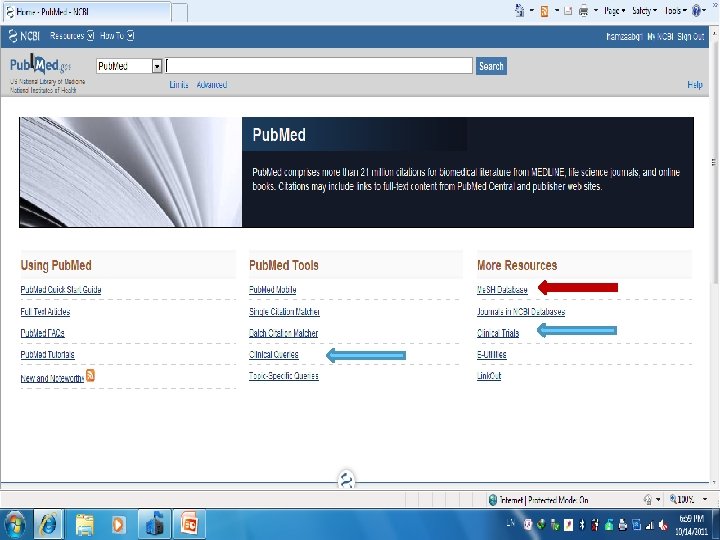Click the Sign Out link
Image resolution: width=720 pixels, height=540 pixels.
[691, 36]
